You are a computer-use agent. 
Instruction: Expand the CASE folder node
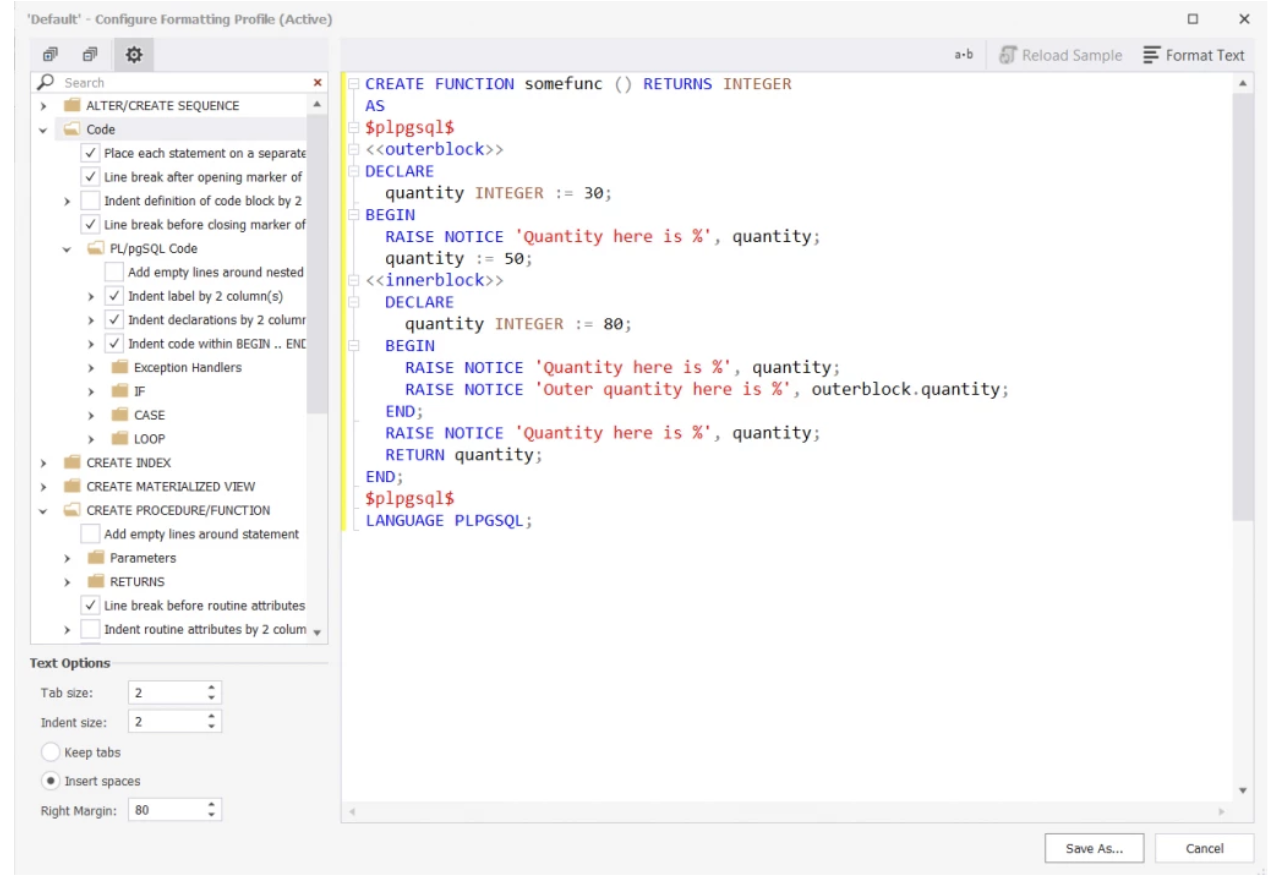pyautogui.click(x=91, y=415)
